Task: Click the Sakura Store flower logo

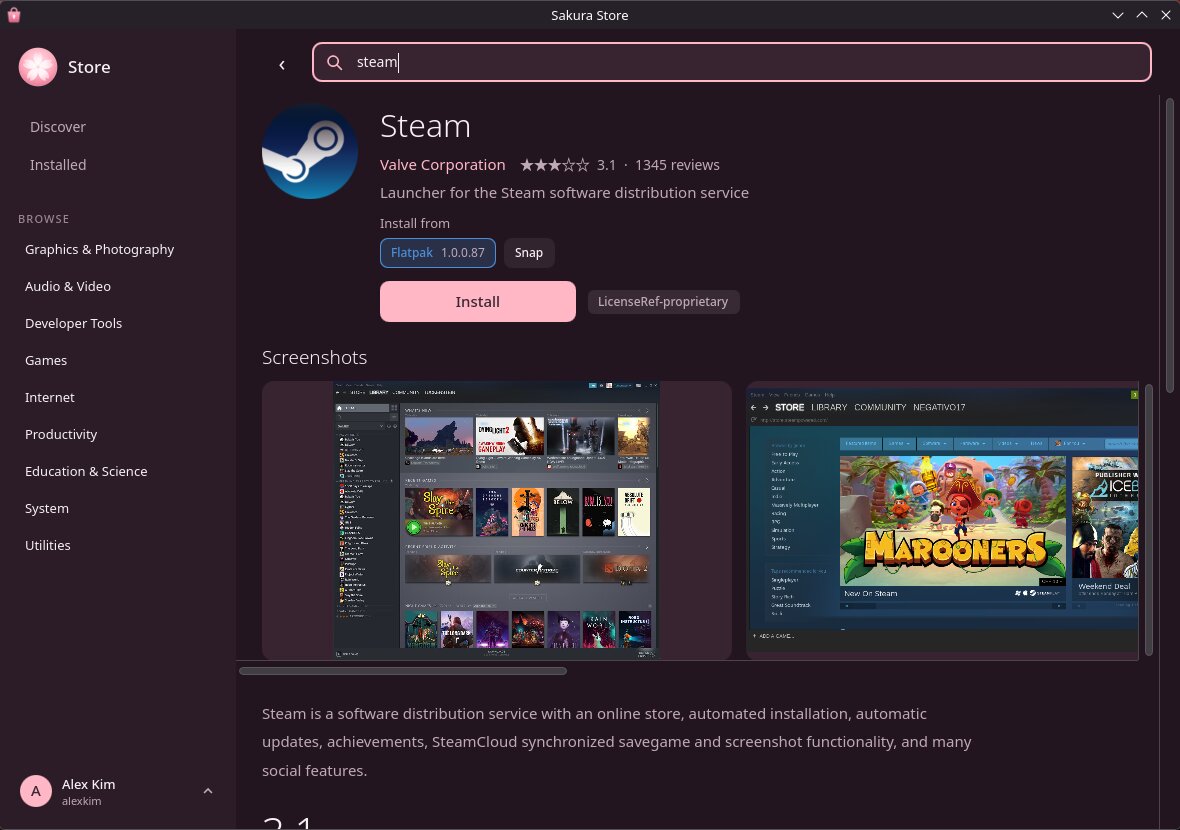Action: pyautogui.click(x=38, y=67)
